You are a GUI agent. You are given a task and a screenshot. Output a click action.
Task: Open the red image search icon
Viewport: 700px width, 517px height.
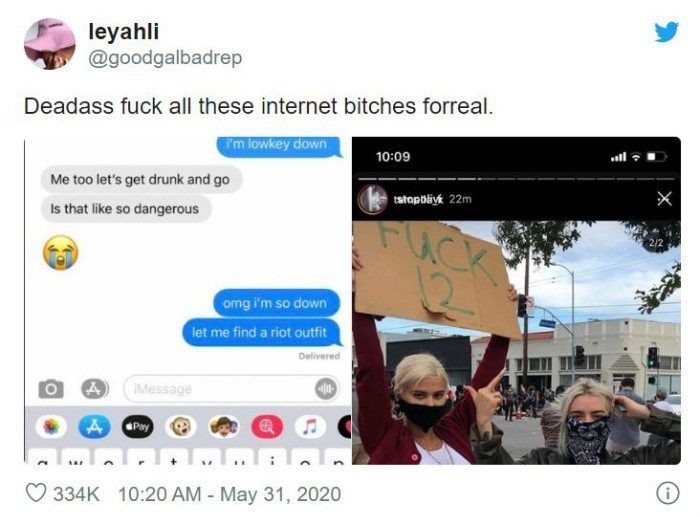(267, 427)
